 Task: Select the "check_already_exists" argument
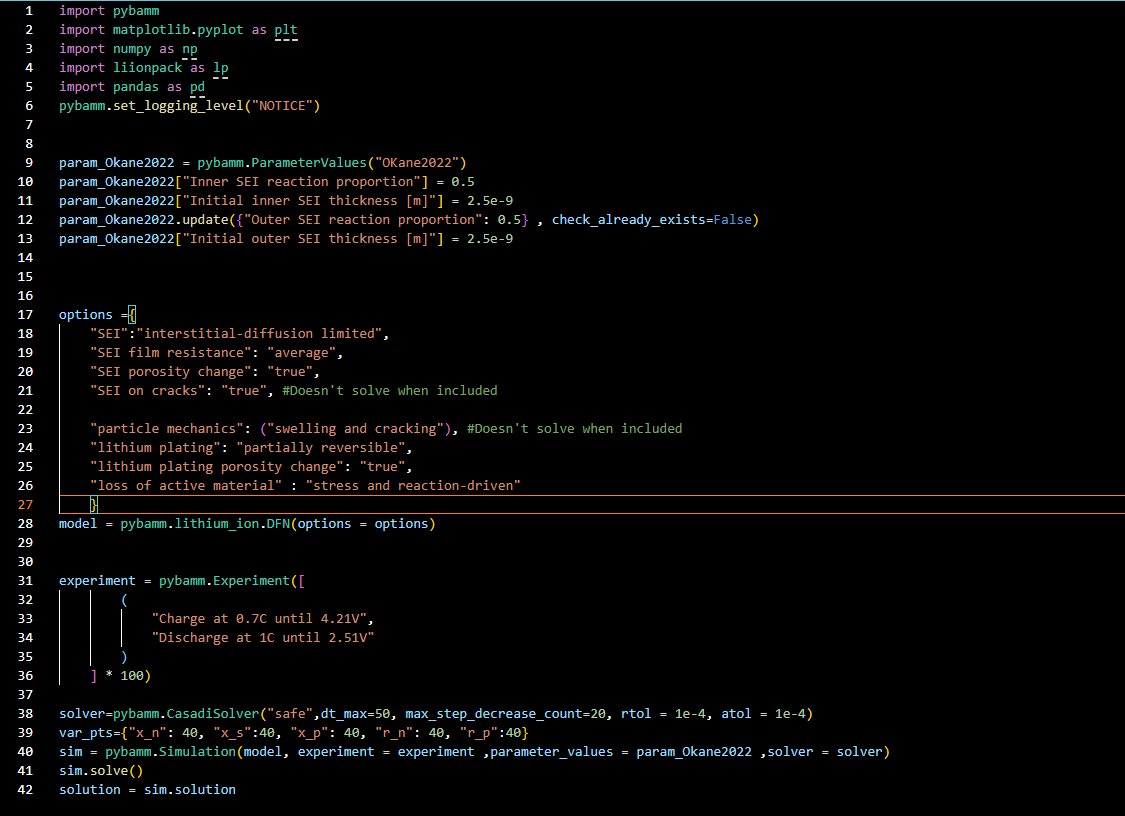click(x=629, y=220)
